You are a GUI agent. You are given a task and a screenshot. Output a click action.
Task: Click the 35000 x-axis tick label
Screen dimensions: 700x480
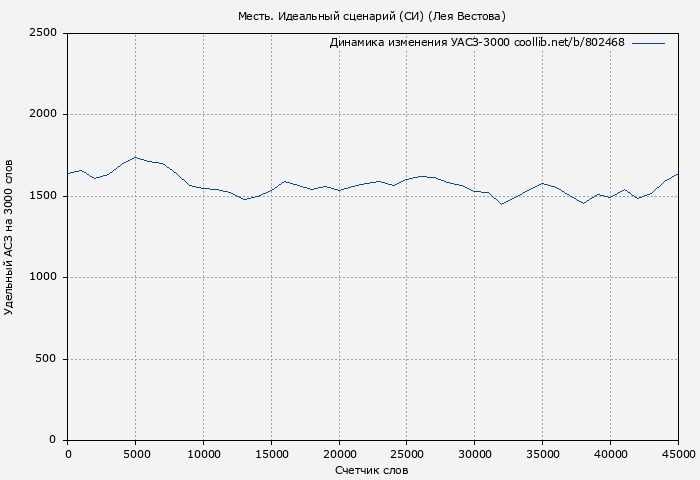click(542, 453)
